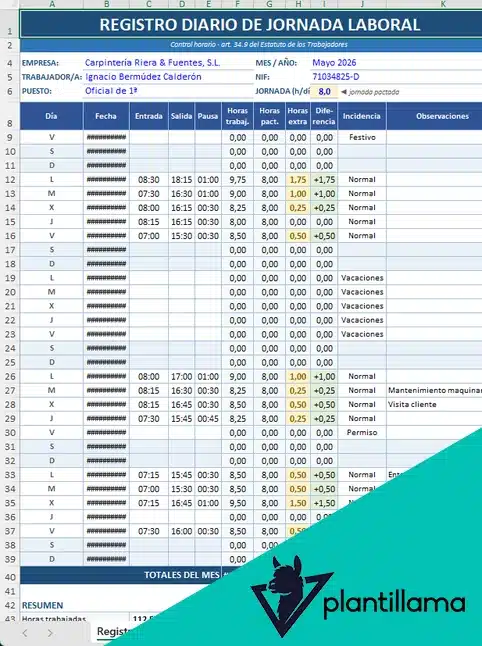Click the Visita cliente observation cell
This screenshot has height=646, width=482.
click(x=434, y=405)
